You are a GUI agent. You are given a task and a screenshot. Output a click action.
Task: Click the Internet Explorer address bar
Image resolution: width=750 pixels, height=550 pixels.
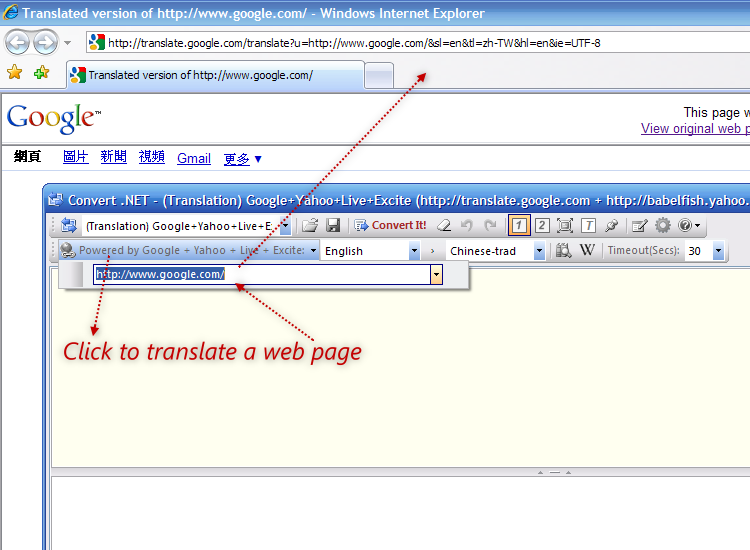(x=419, y=43)
